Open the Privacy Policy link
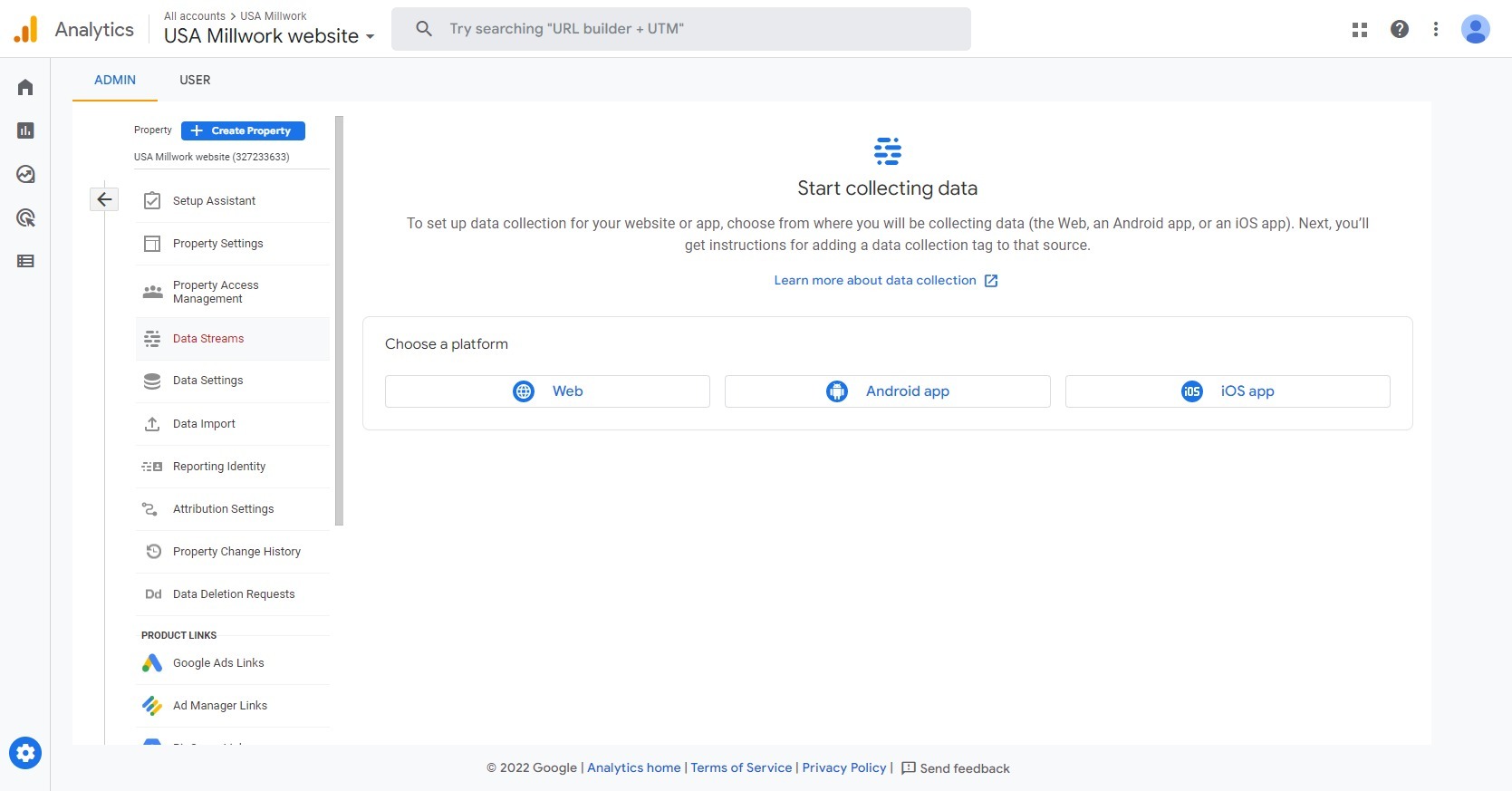Screen dimensions: 1512x791 tap(844, 767)
